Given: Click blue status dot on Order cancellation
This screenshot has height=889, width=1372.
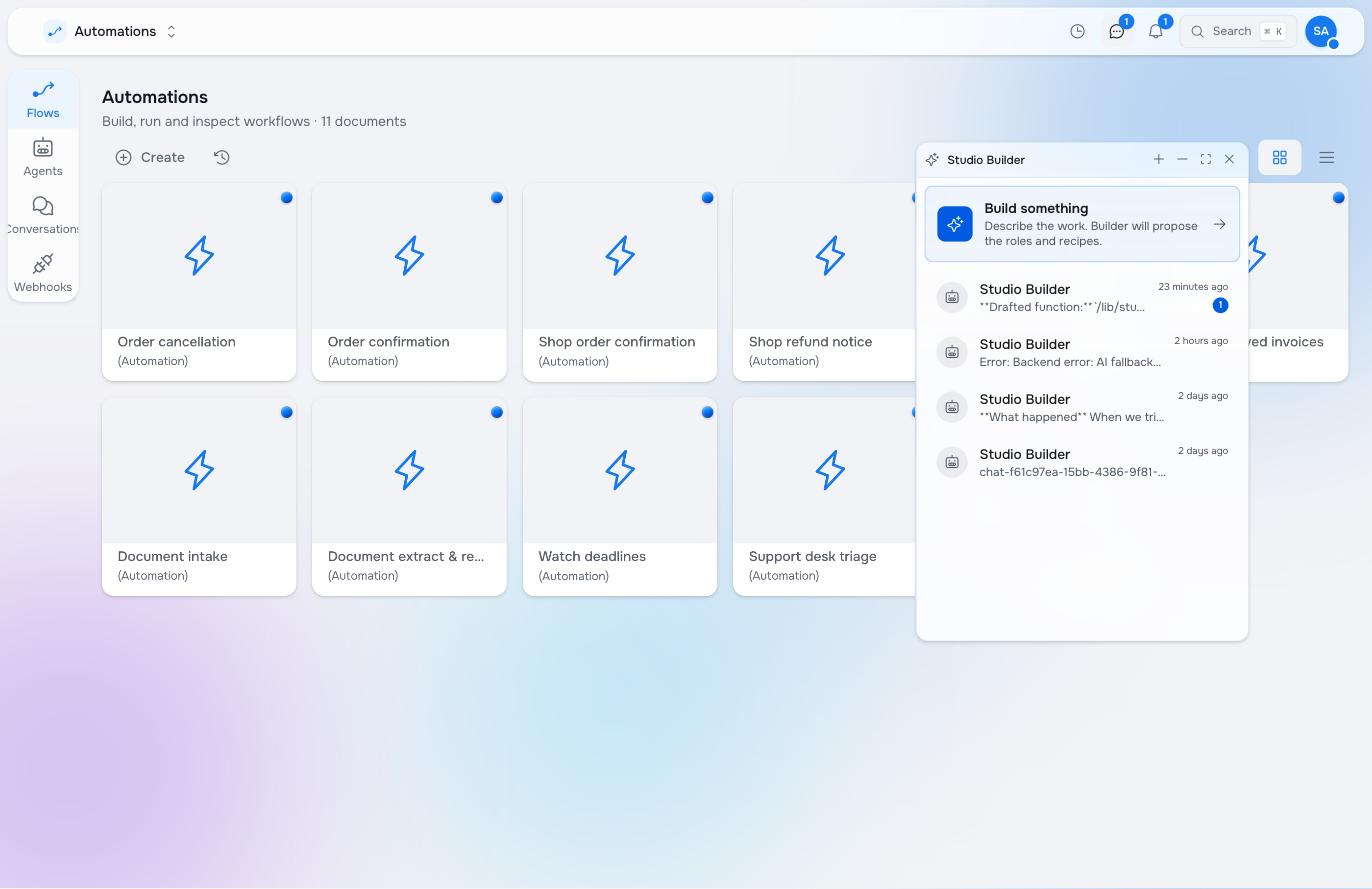Looking at the screenshot, I should click(286, 197).
